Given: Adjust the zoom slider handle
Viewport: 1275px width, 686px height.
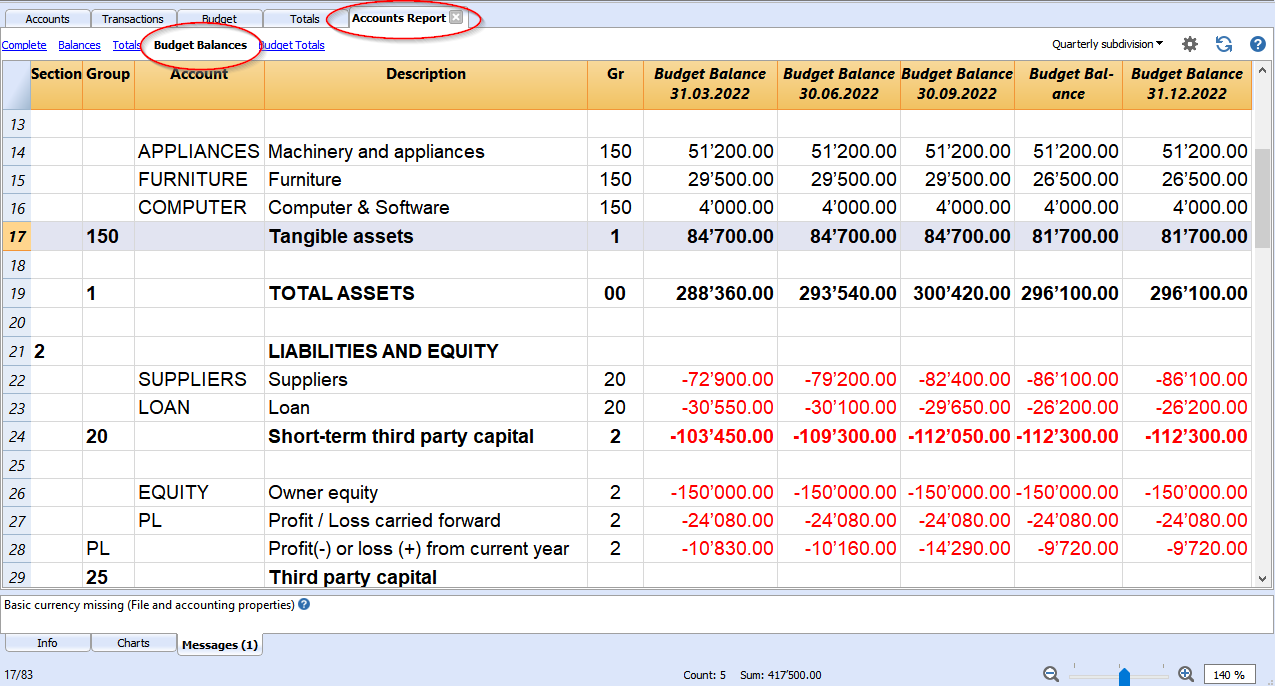Looking at the screenshot, I should click(1124, 676).
